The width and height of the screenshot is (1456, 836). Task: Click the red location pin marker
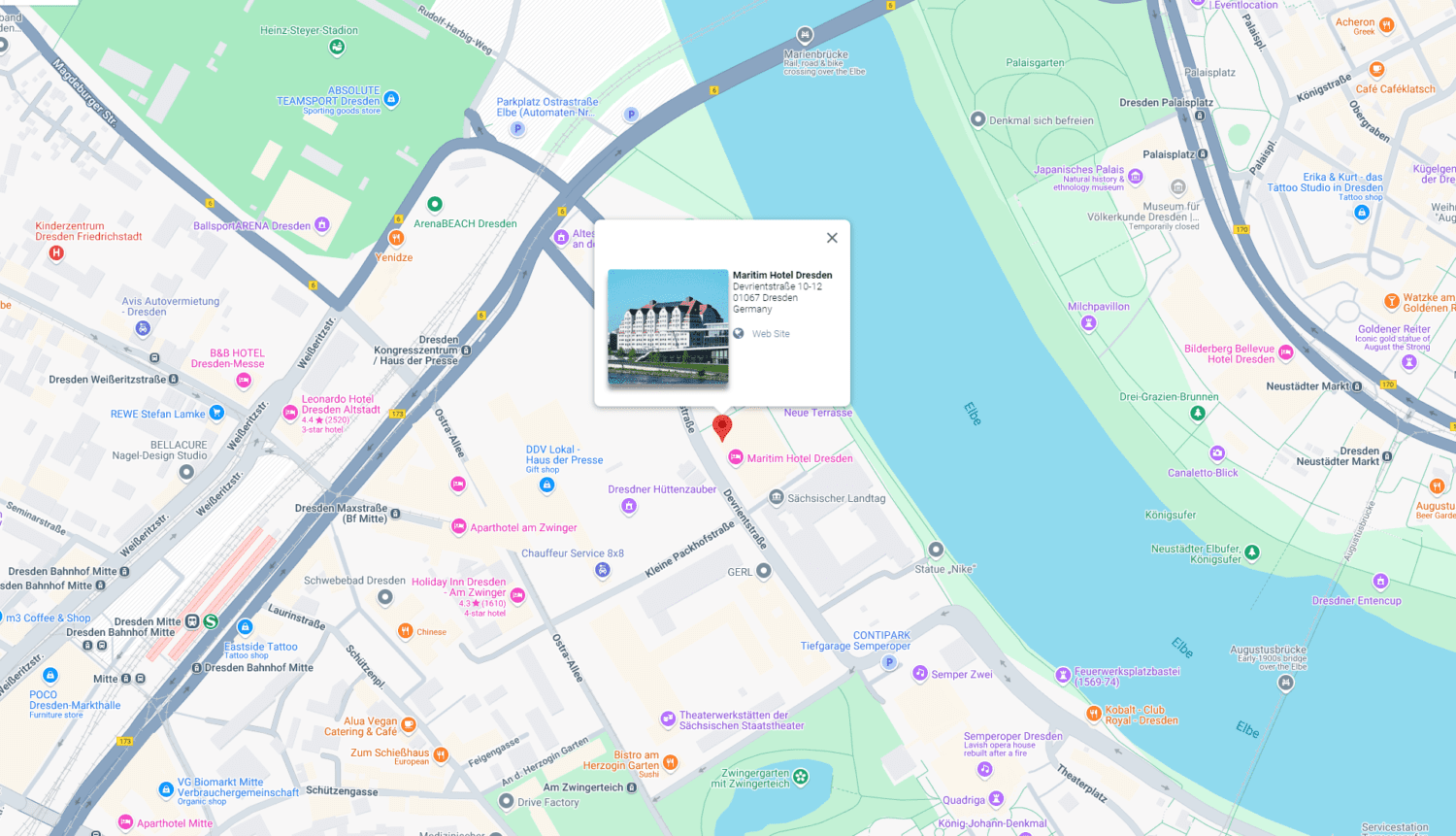tap(722, 426)
